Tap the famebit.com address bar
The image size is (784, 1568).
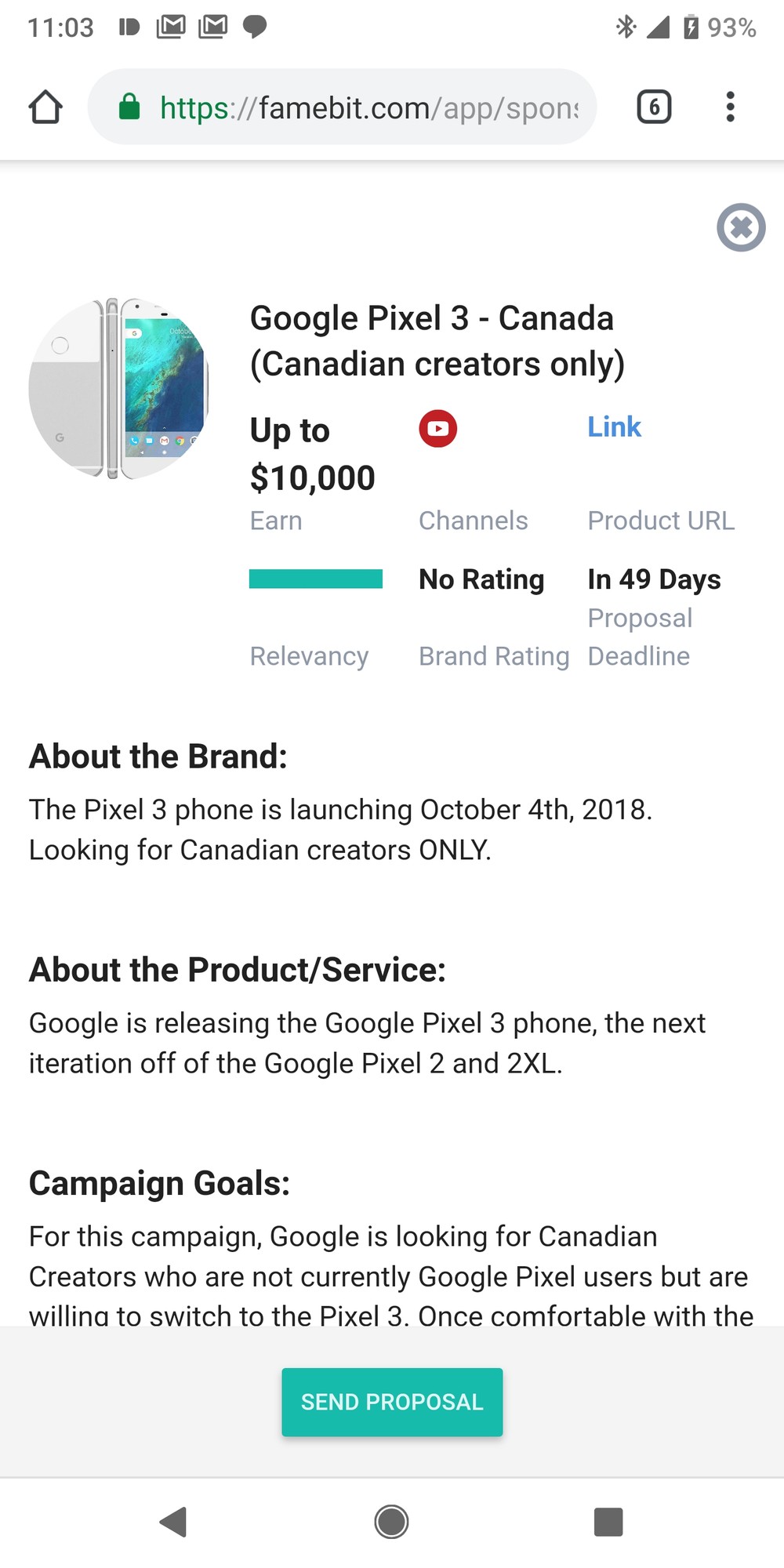pos(368,107)
